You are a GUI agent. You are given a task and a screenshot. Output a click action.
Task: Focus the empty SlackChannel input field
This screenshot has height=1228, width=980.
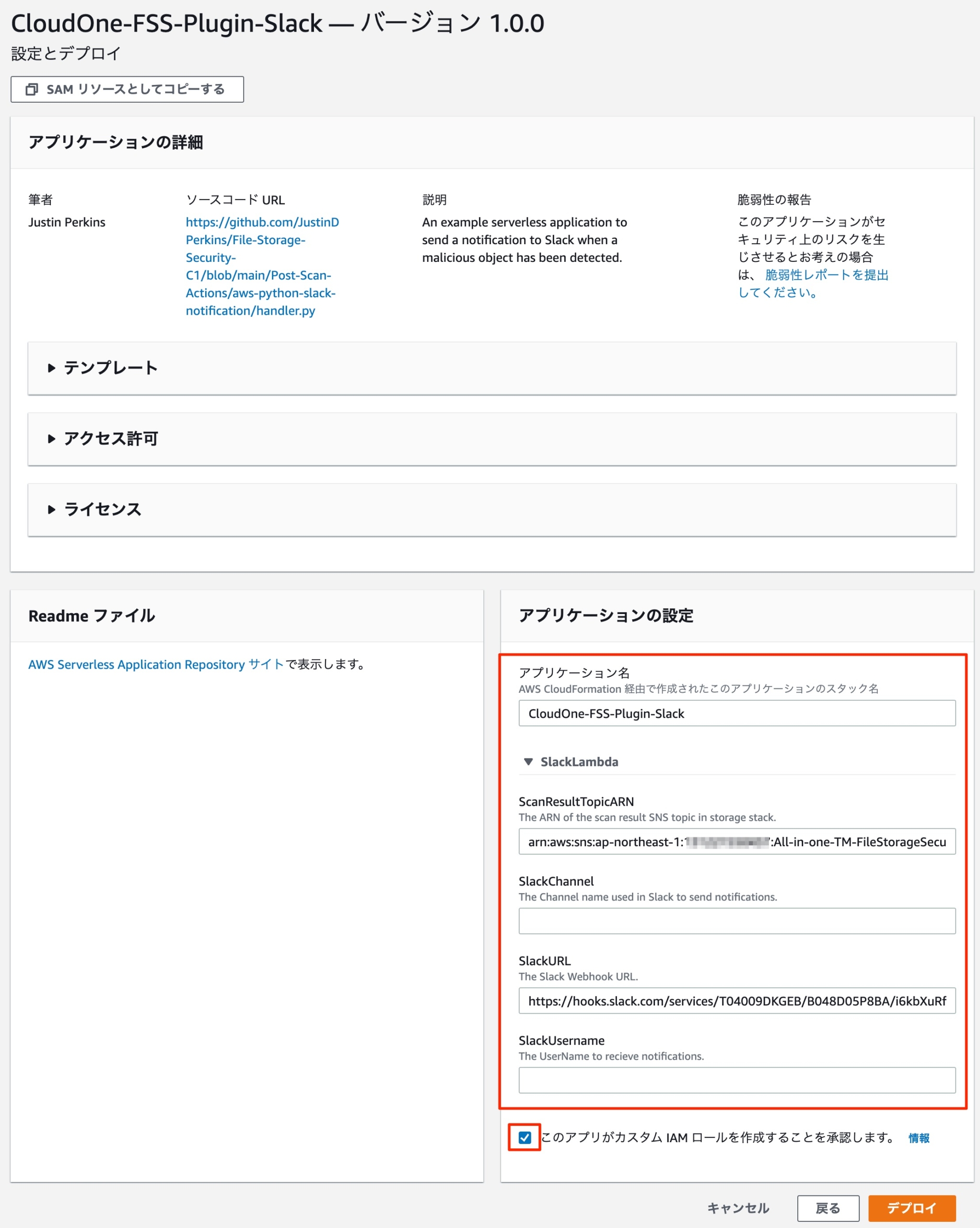pos(737,921)
